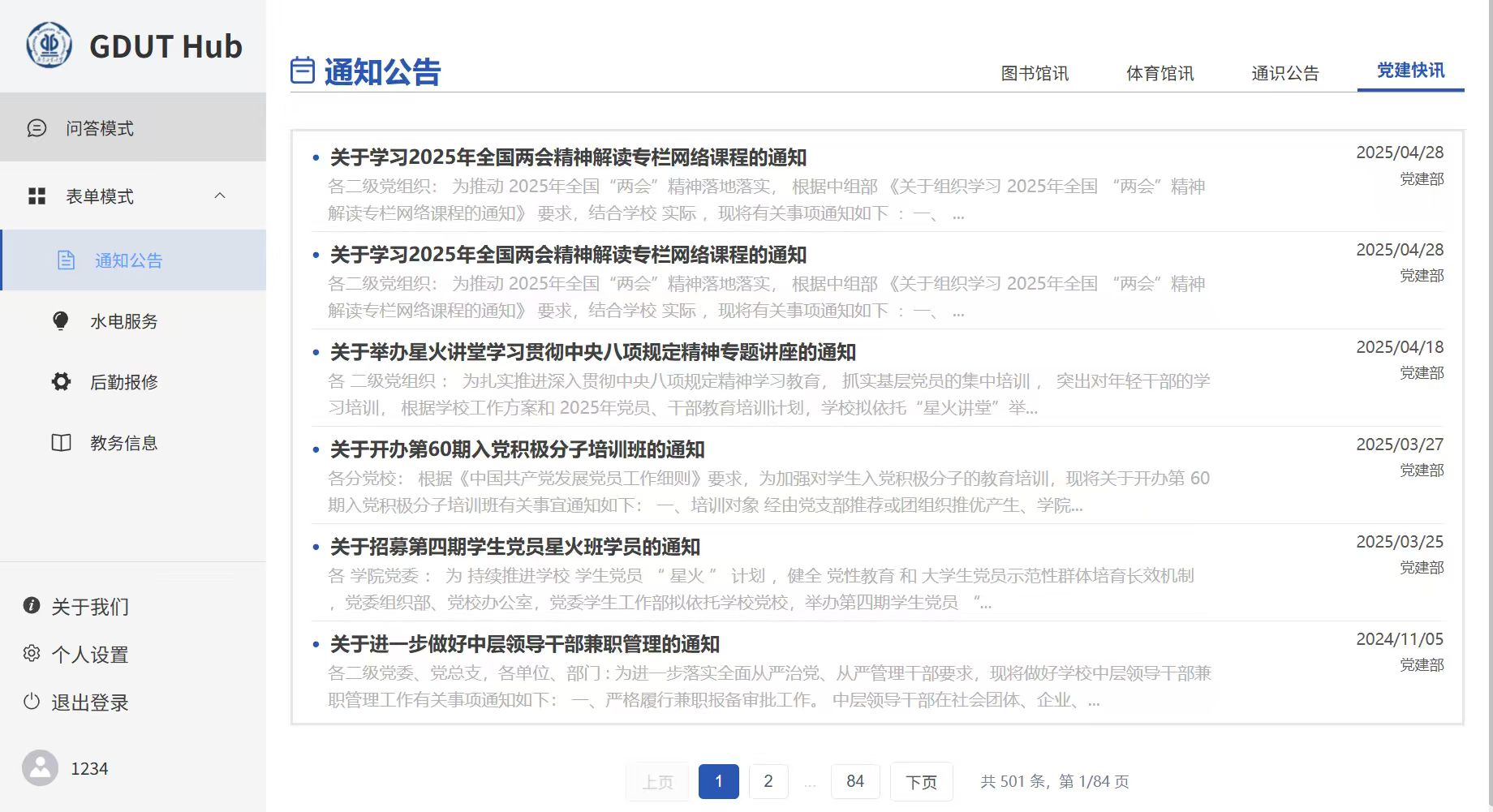Open 个人设置 via its cog icon
This screenshot has height=812, width=1493.
click(x=32, y=654)
